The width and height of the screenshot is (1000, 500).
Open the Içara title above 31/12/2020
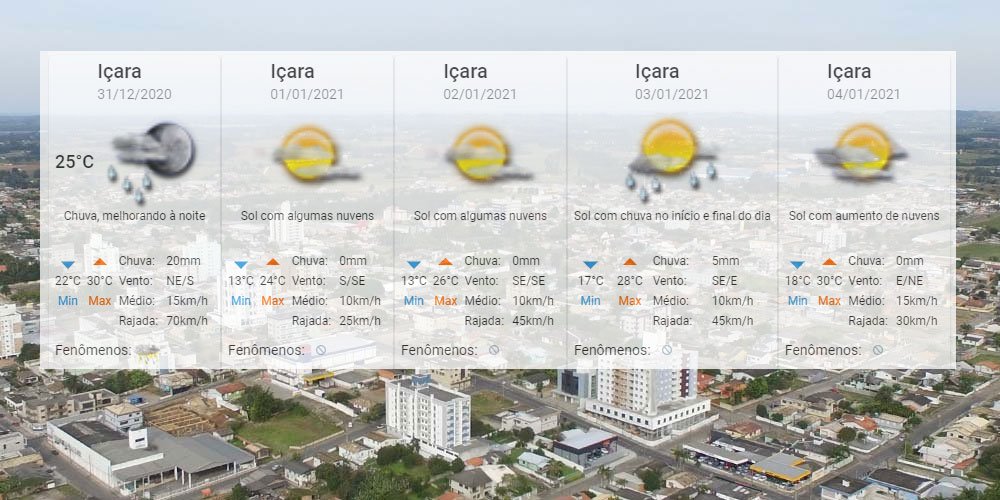119,71
